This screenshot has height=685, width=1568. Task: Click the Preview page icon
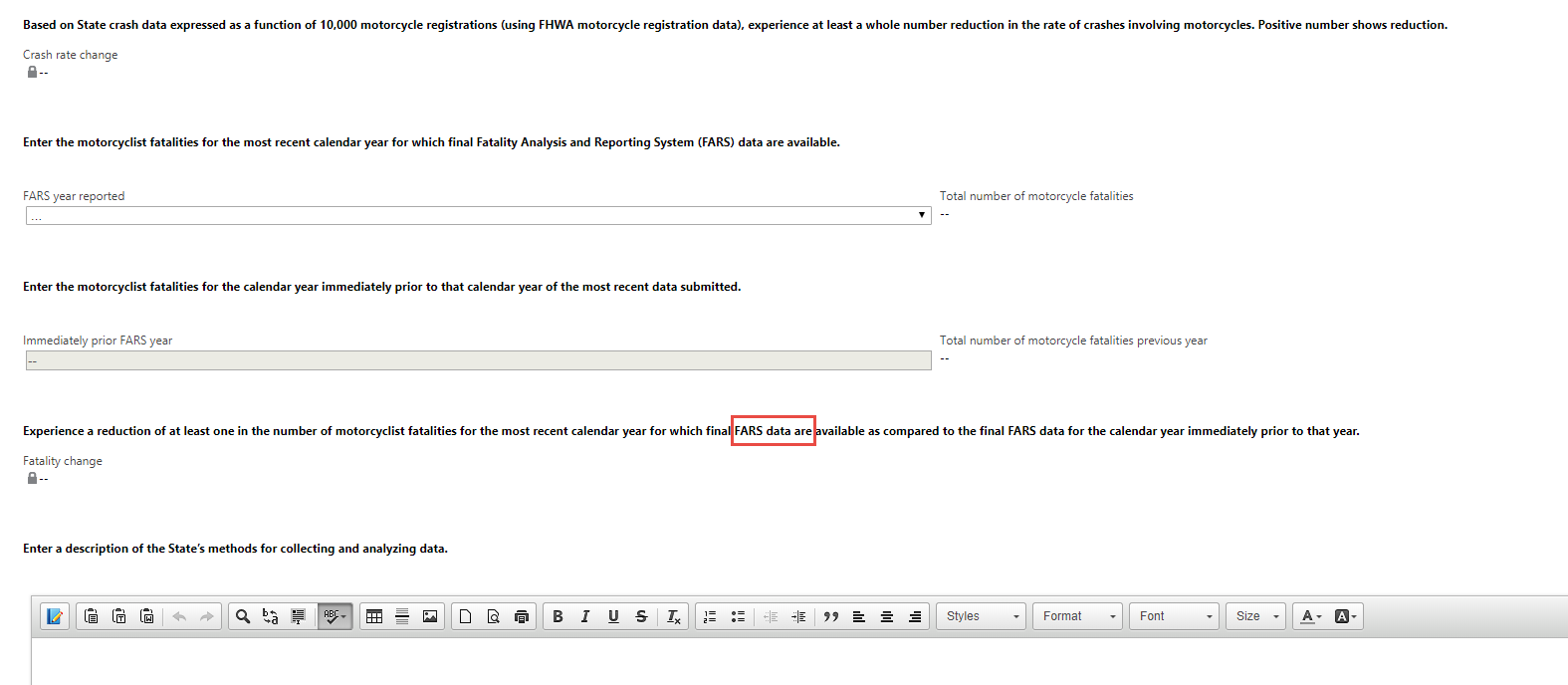(x=494, y=616)
